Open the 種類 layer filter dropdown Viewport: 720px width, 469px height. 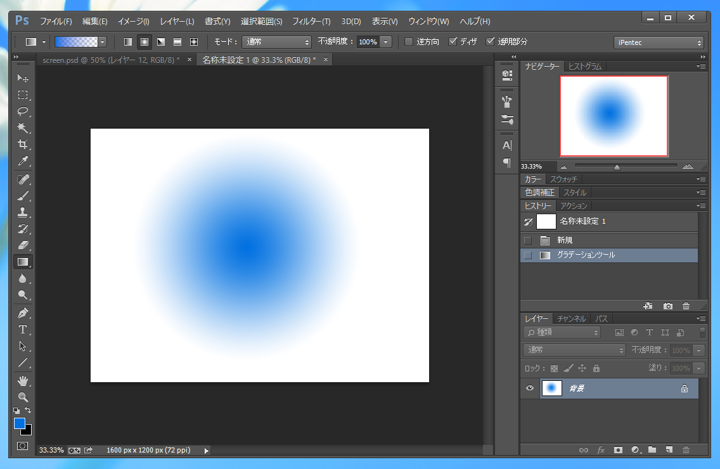point(562,332)
